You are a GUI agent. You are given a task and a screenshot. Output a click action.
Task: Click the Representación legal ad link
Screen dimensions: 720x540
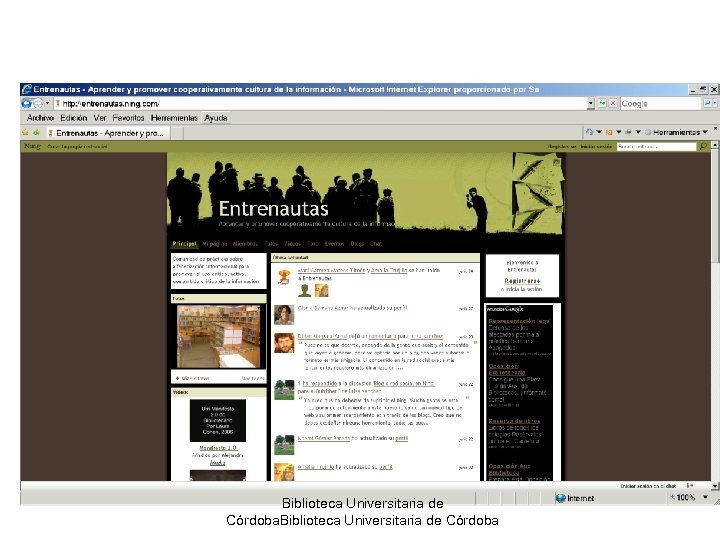coord(519,321)
